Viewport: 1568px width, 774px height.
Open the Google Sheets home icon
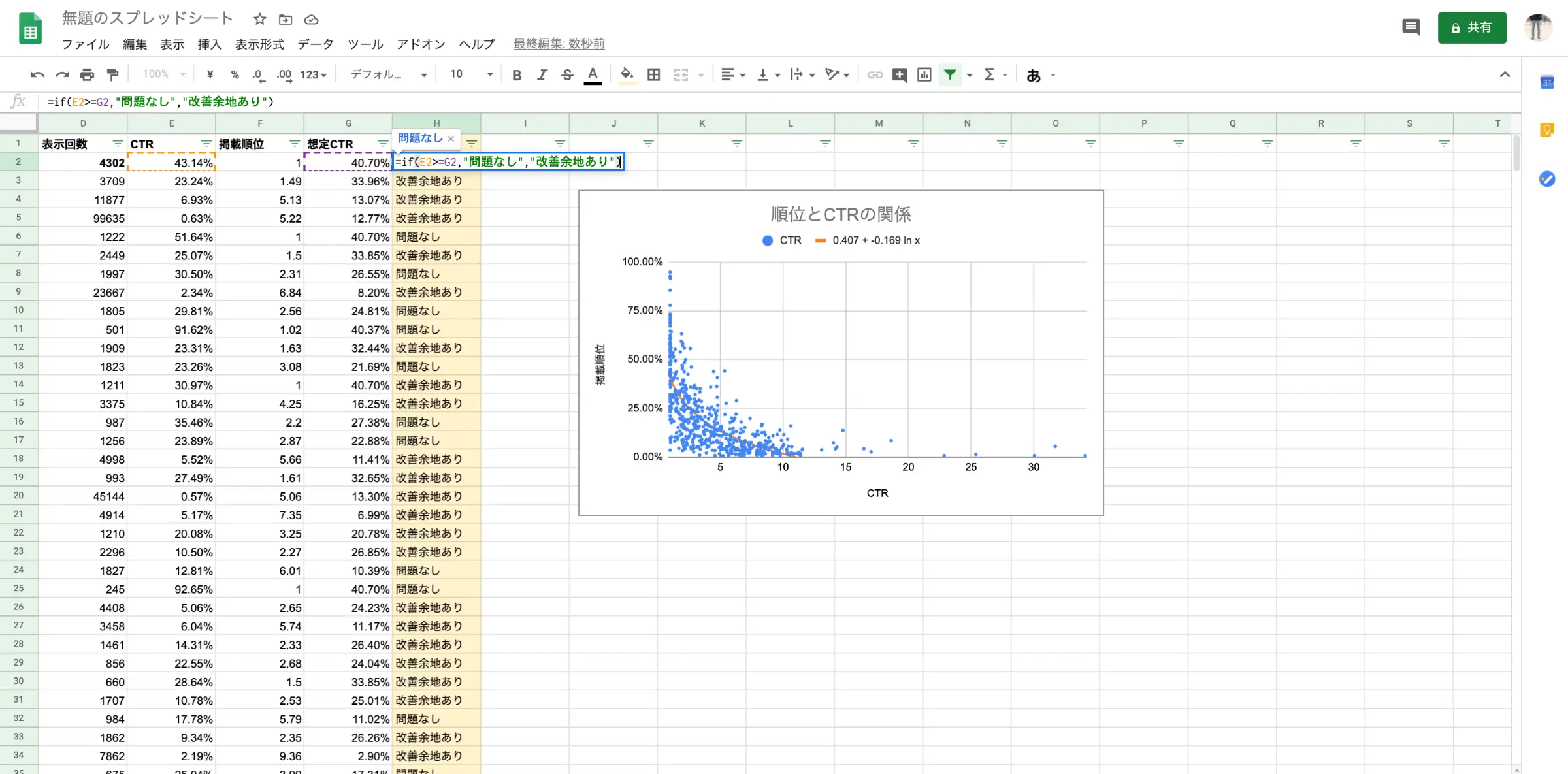point(30,29)
